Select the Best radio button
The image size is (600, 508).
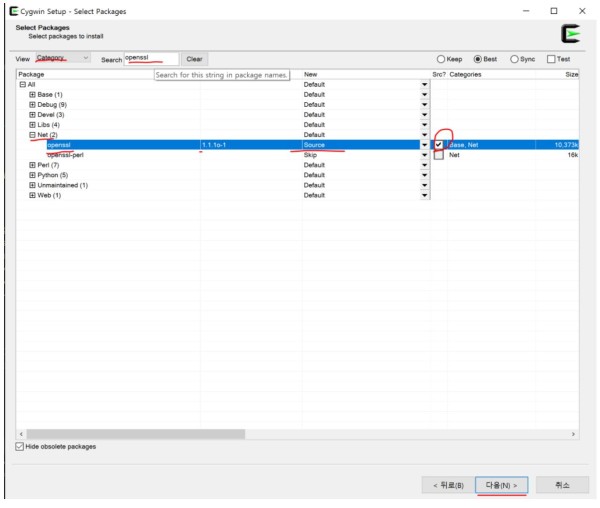[x=478, y=59]
